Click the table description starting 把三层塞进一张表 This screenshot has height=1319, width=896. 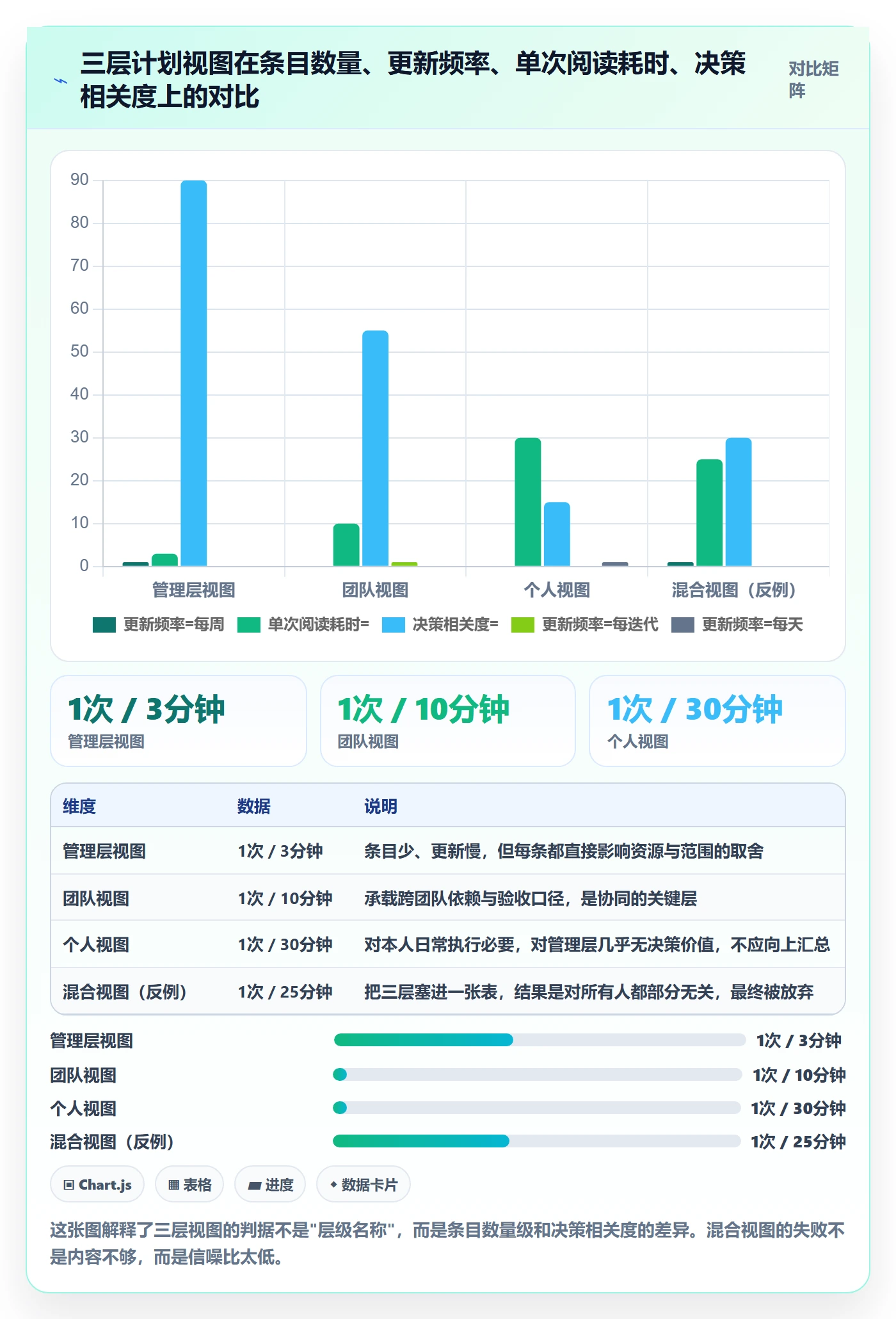[589, 992]
